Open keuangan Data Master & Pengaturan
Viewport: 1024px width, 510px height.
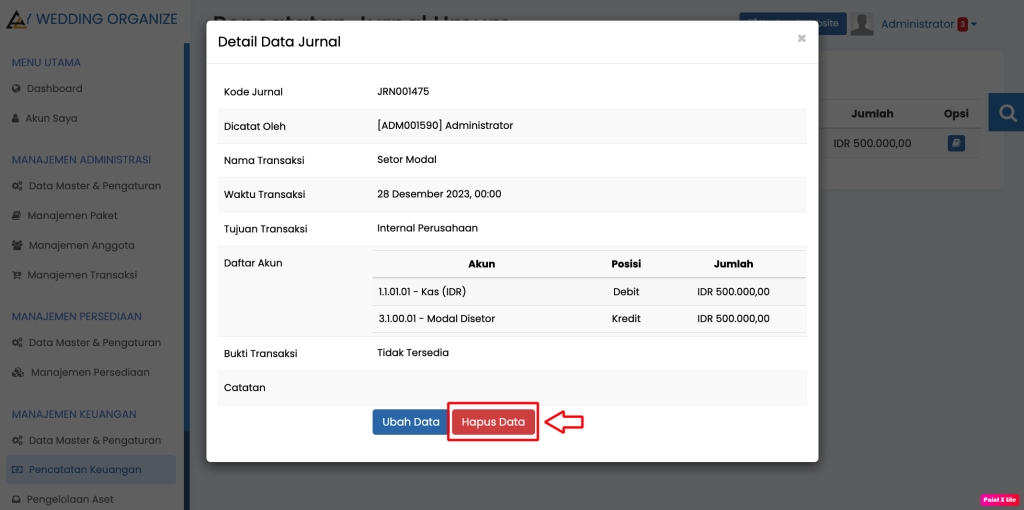point(87,441)
